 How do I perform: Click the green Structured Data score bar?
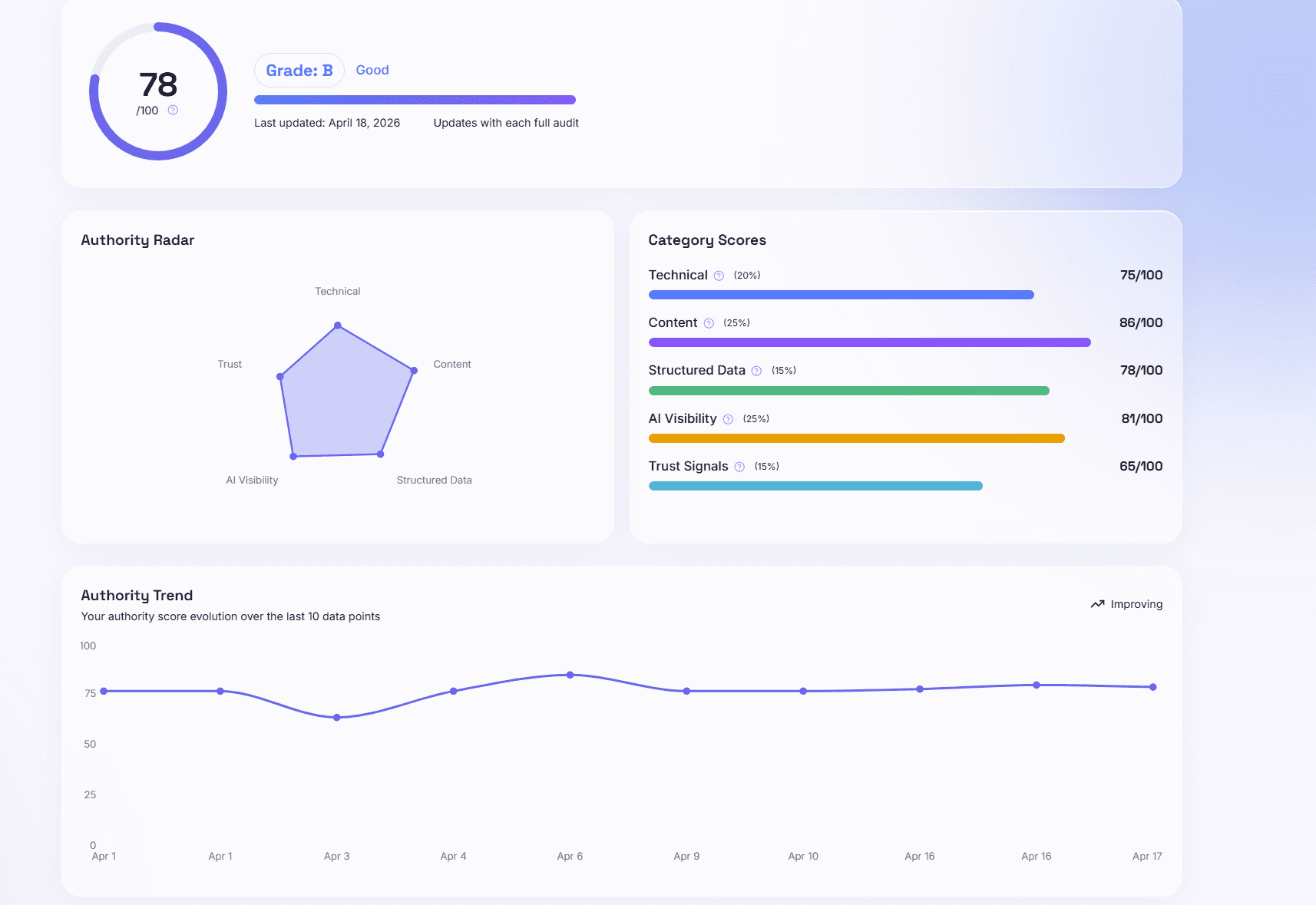[x=848, y=391]
